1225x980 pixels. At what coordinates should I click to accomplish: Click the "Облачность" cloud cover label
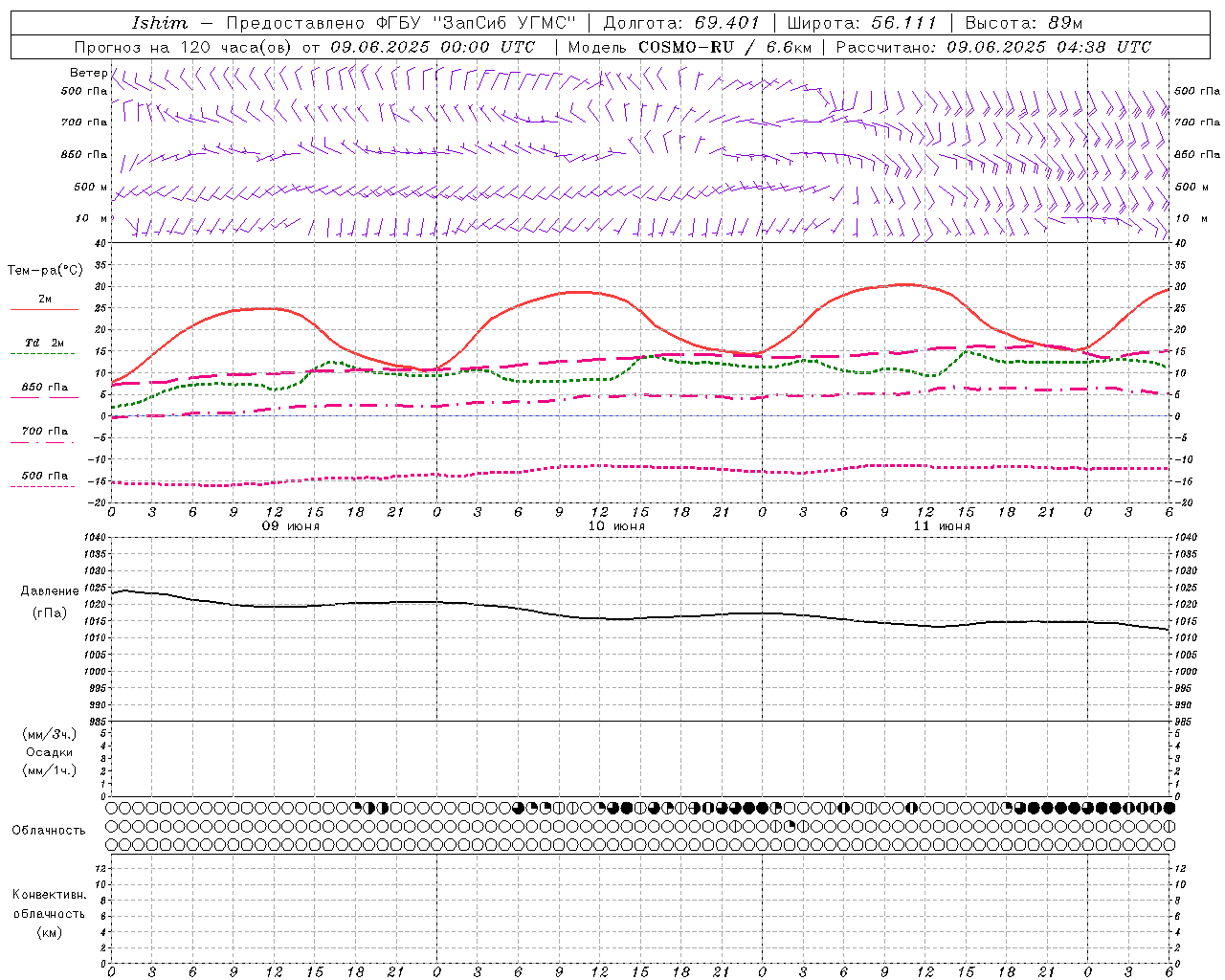pos(49,831)
